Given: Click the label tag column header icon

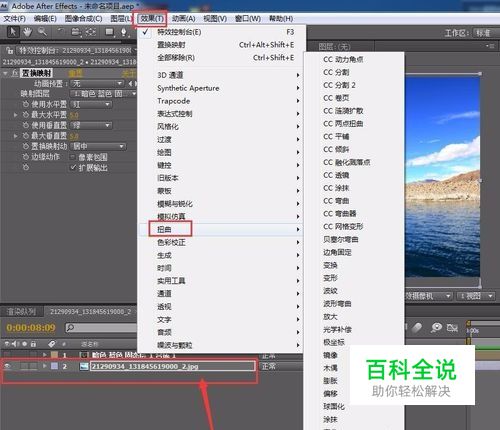Looking at the screenshot, I should click(51, 343).
